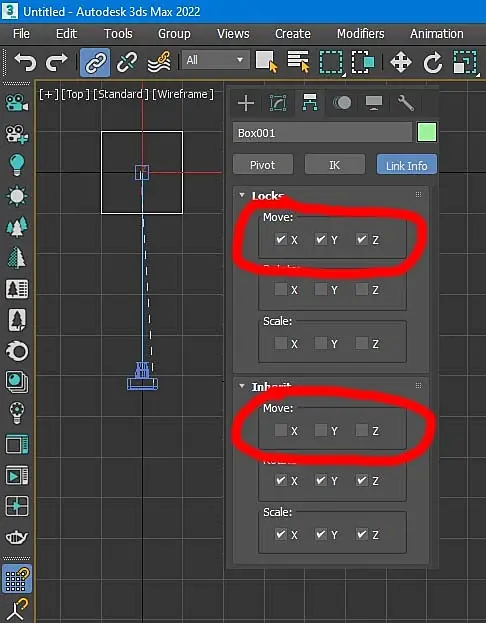Open the Modifiers menu
The width and height of the screenshot is (486, 623).
coord(360,34)
